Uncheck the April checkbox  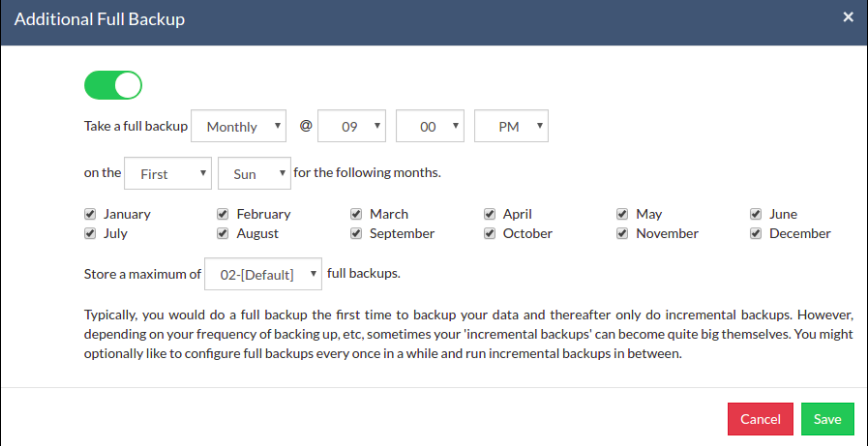pos(489,214)
